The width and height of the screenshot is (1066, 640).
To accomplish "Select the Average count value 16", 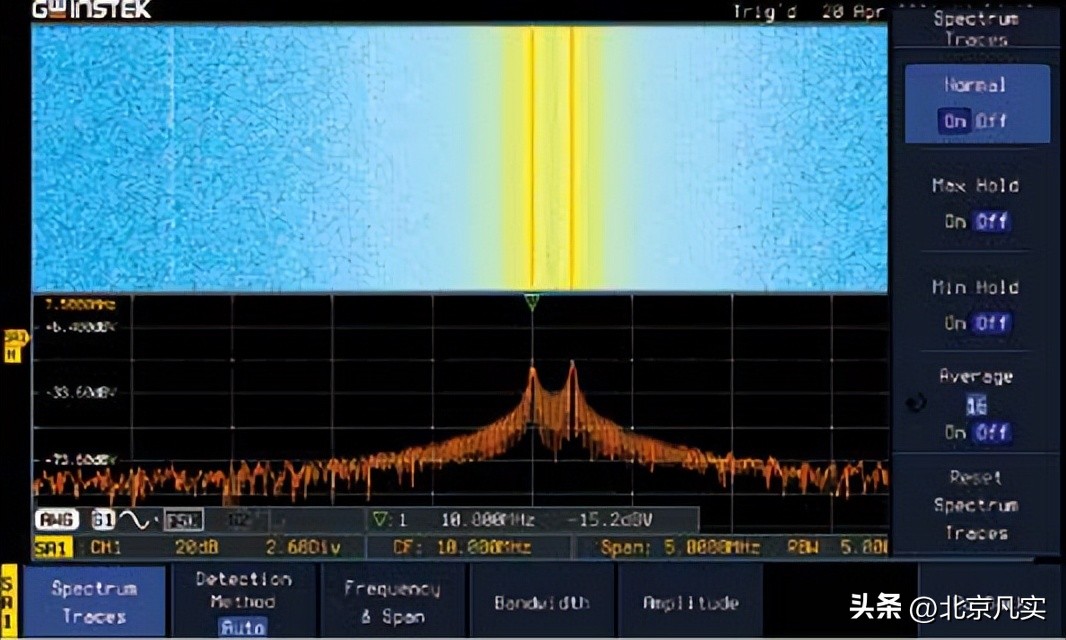I will [x=975, y=406].
